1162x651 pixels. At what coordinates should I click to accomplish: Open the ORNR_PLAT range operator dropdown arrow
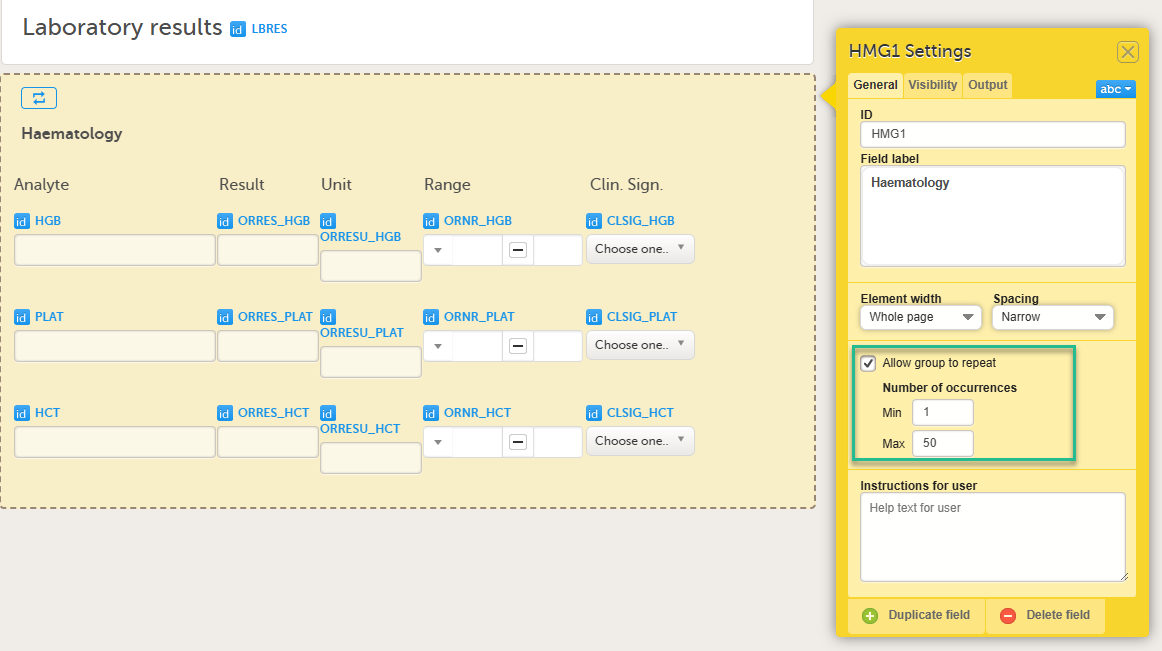point(437,346)
